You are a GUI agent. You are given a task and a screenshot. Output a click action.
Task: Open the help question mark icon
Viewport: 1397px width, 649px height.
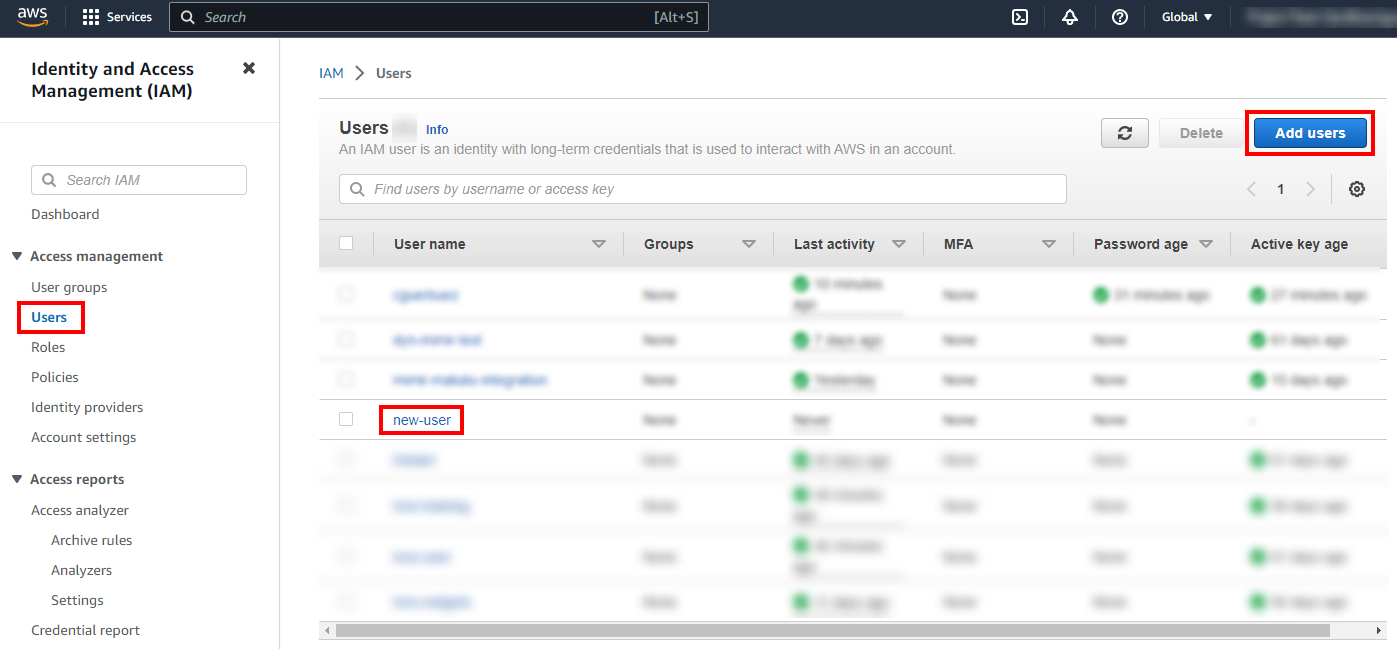click(x=1120, y=17)
